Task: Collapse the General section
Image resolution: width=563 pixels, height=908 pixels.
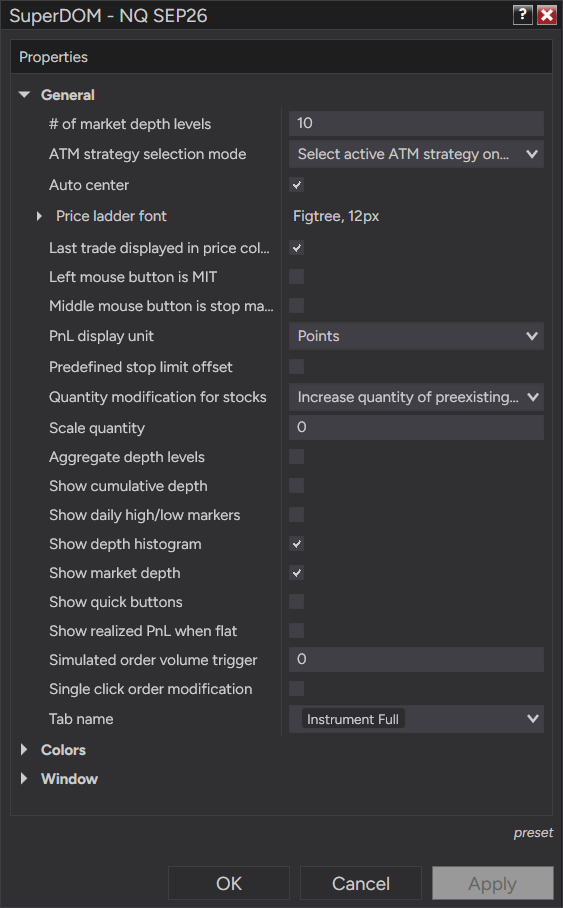Action: click(x=24, y=94)
